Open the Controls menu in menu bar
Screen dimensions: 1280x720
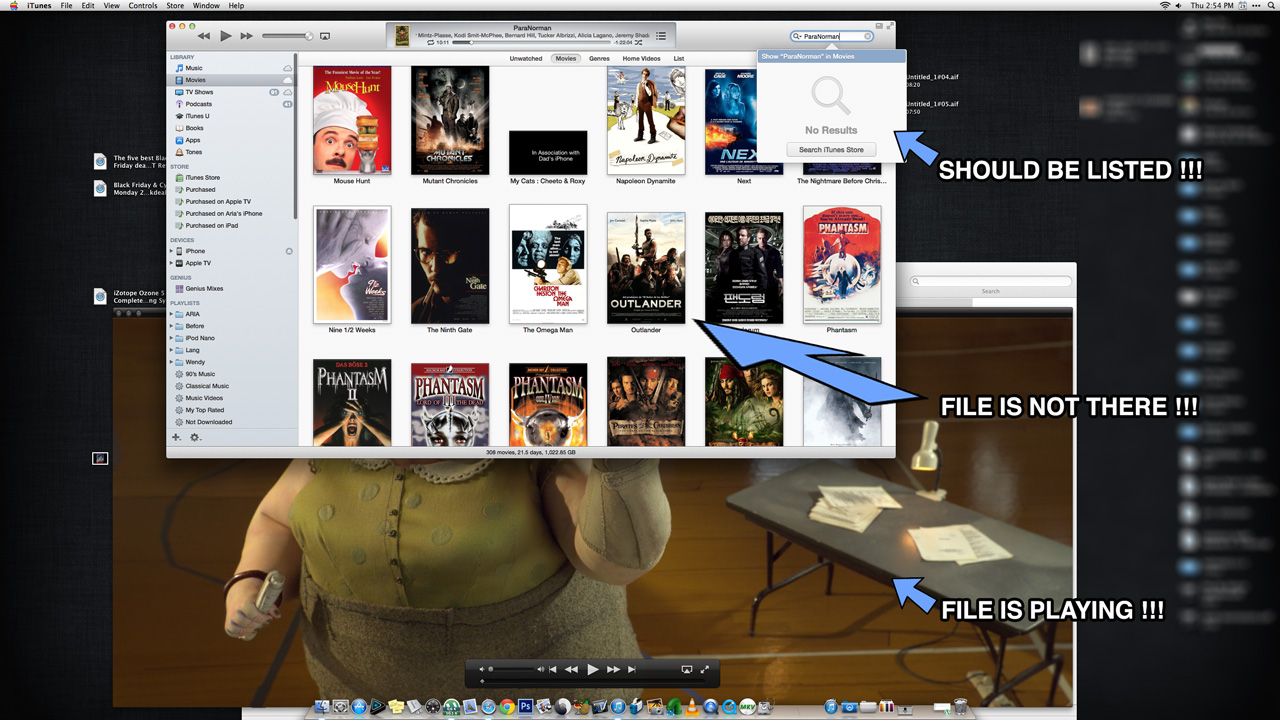pyautogui.click(x=143, y=6)
